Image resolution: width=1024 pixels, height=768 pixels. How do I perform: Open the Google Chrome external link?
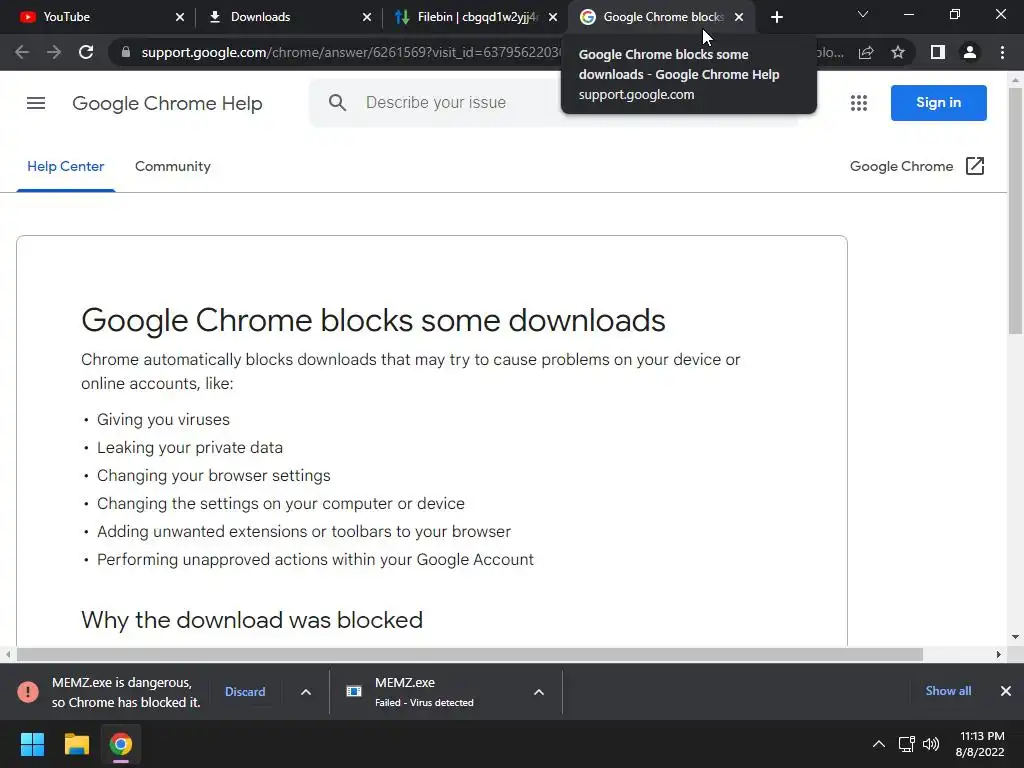tap(917, 167)
